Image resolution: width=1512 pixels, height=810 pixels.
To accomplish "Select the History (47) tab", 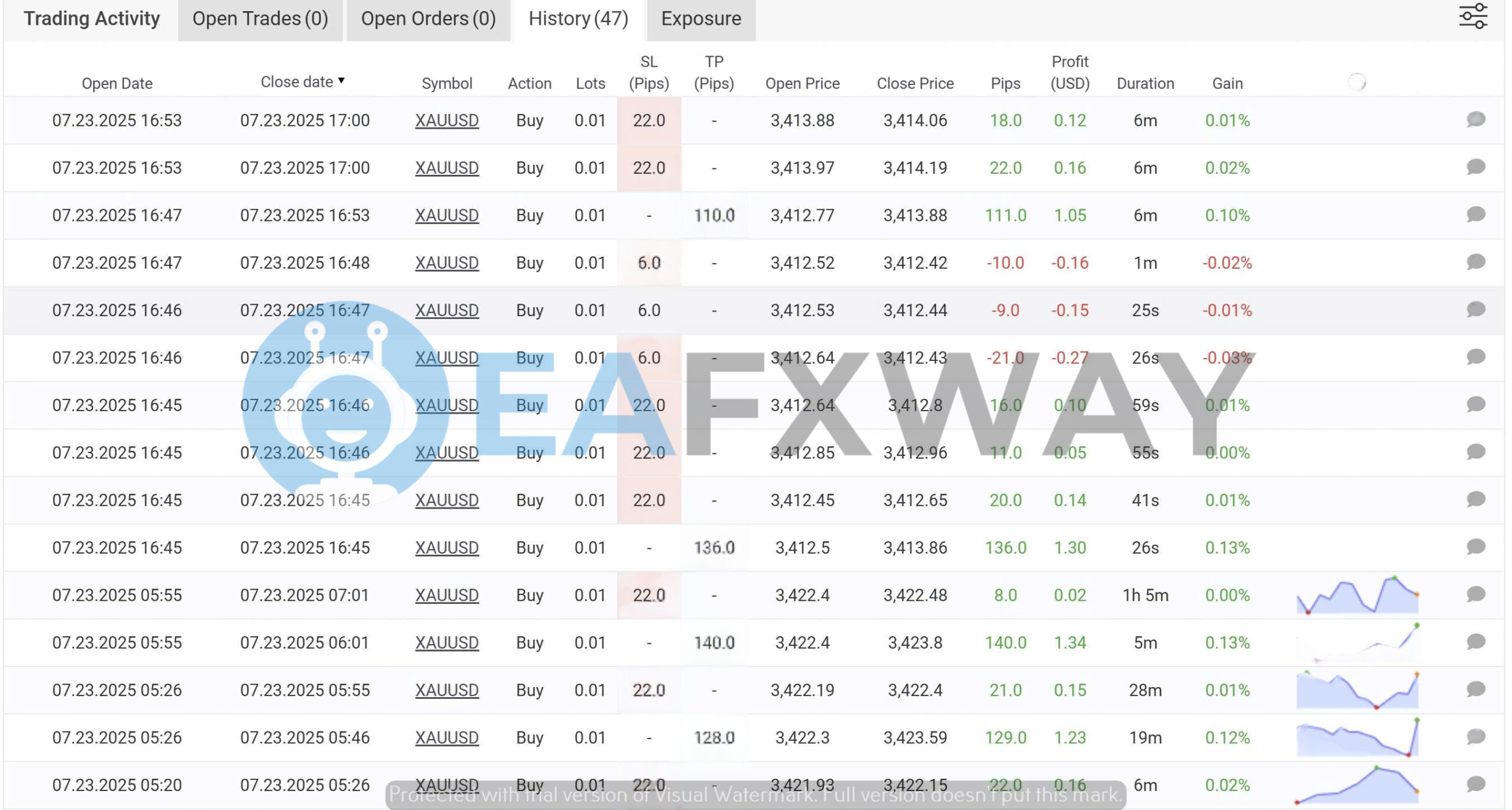I will [578, 18].
